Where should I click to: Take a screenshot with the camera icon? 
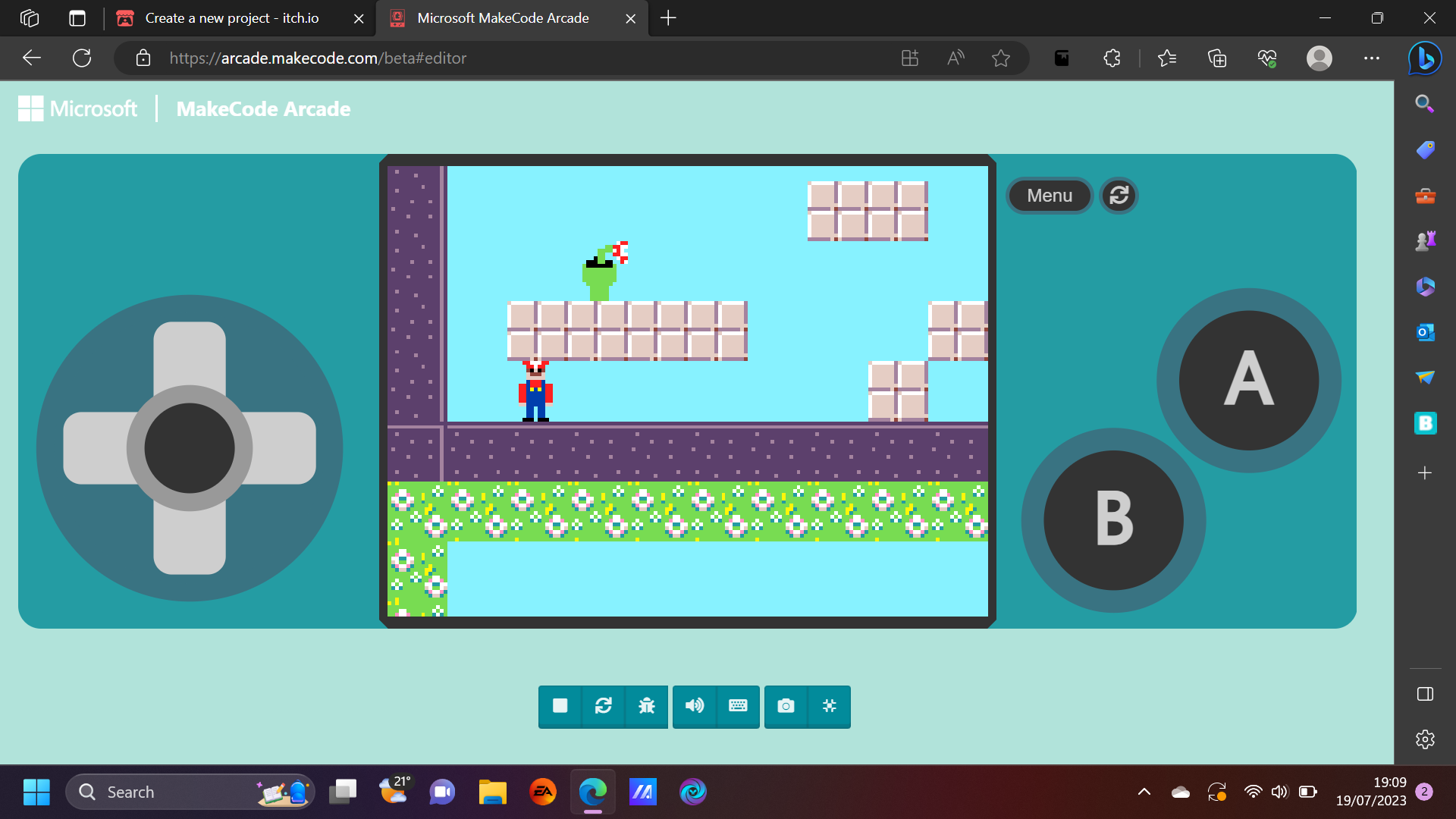point(786,706)
